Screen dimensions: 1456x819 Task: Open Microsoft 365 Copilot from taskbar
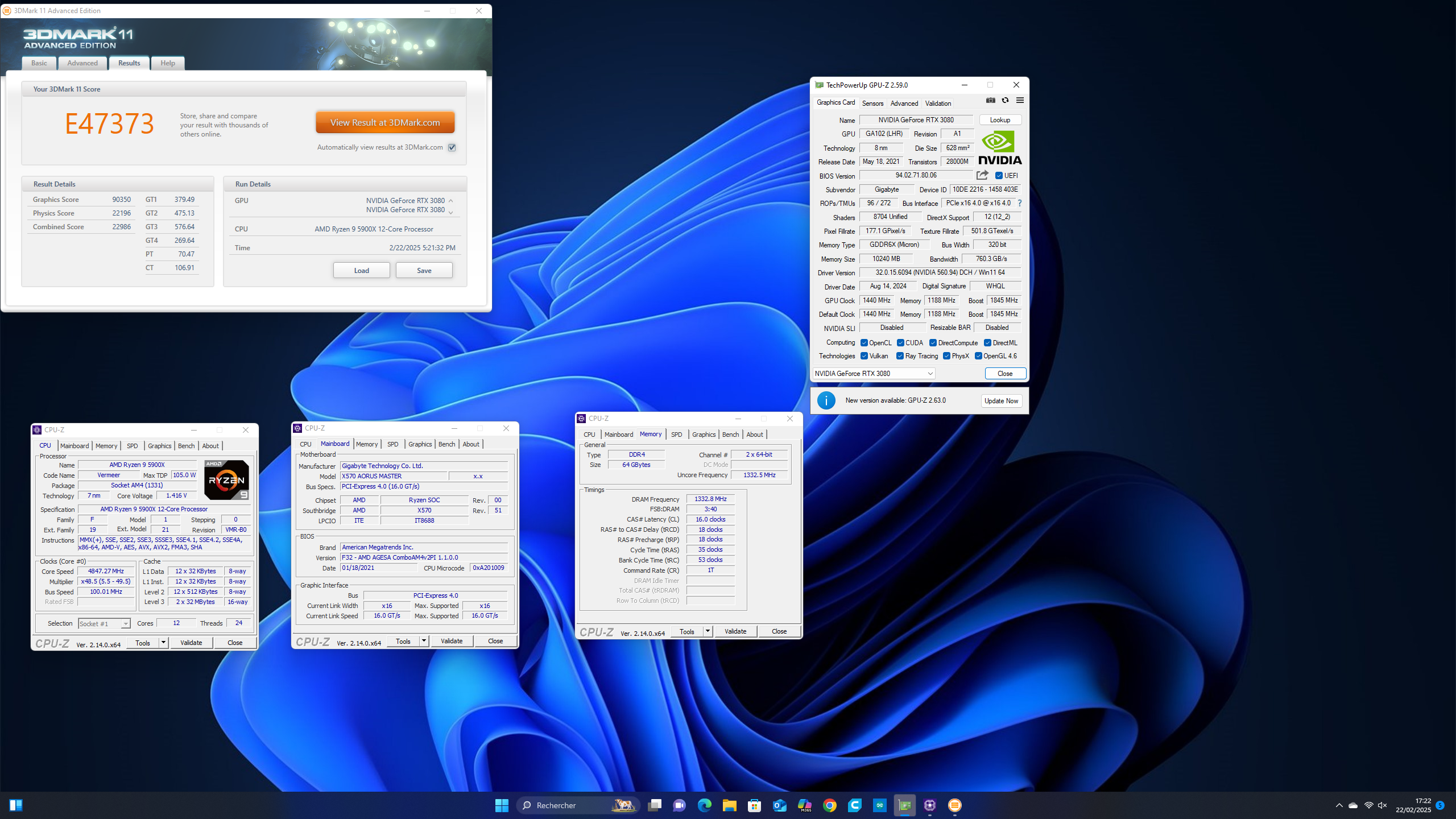(x=804, y=805)
